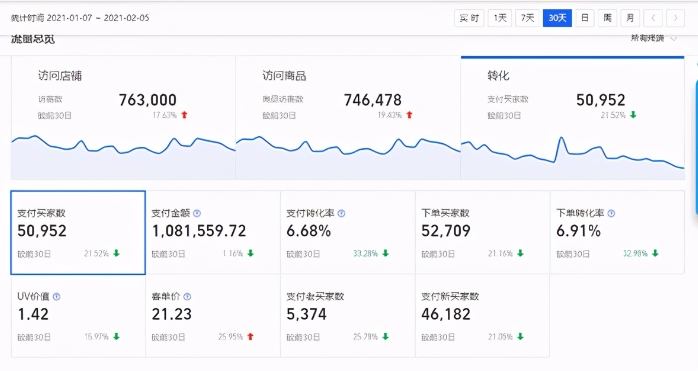
Task: Choose the 月 granularity button
Action: 630,18
